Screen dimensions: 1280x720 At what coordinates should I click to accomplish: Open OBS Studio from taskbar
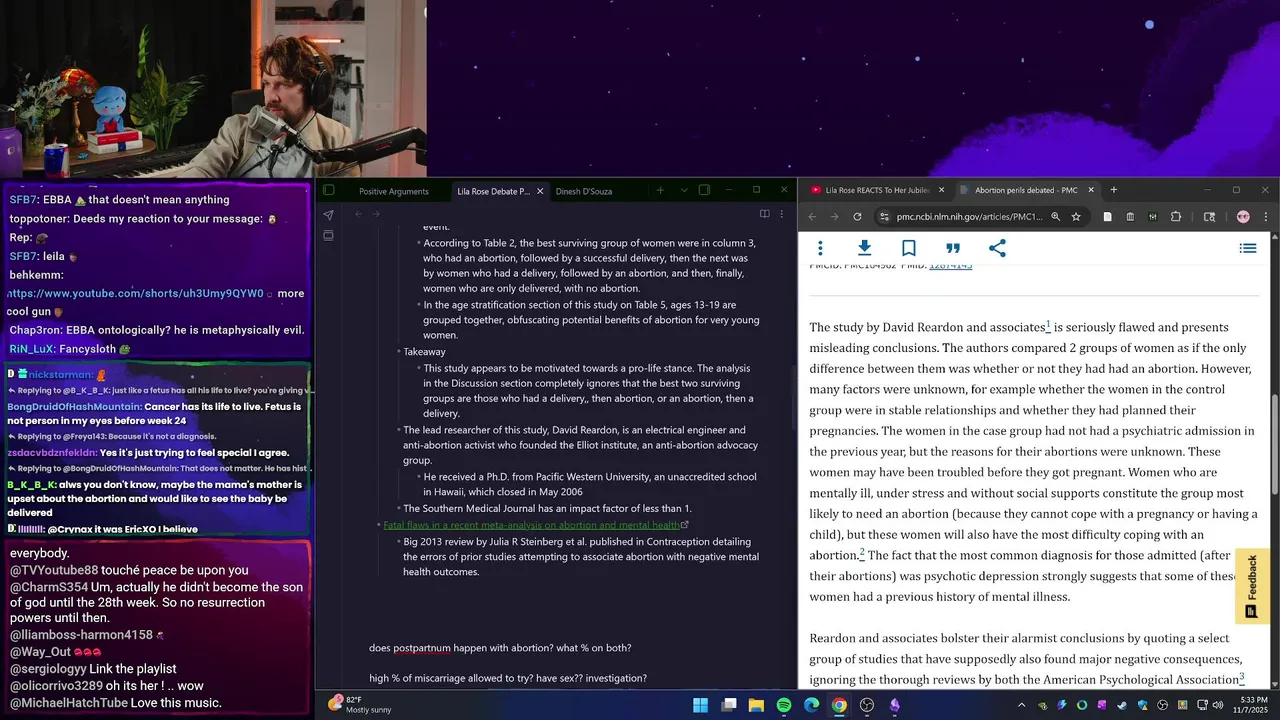click(x=867, y=705)
